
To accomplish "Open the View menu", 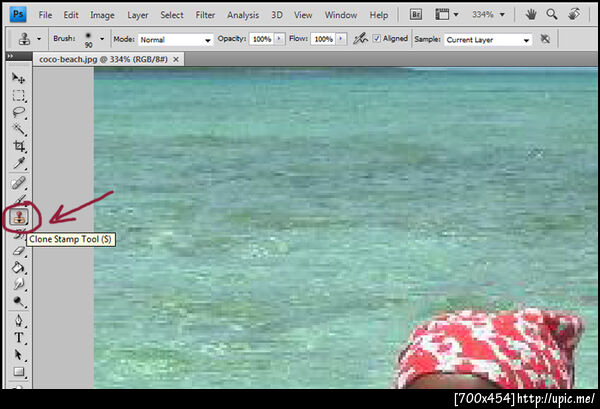I will (303, 15).
